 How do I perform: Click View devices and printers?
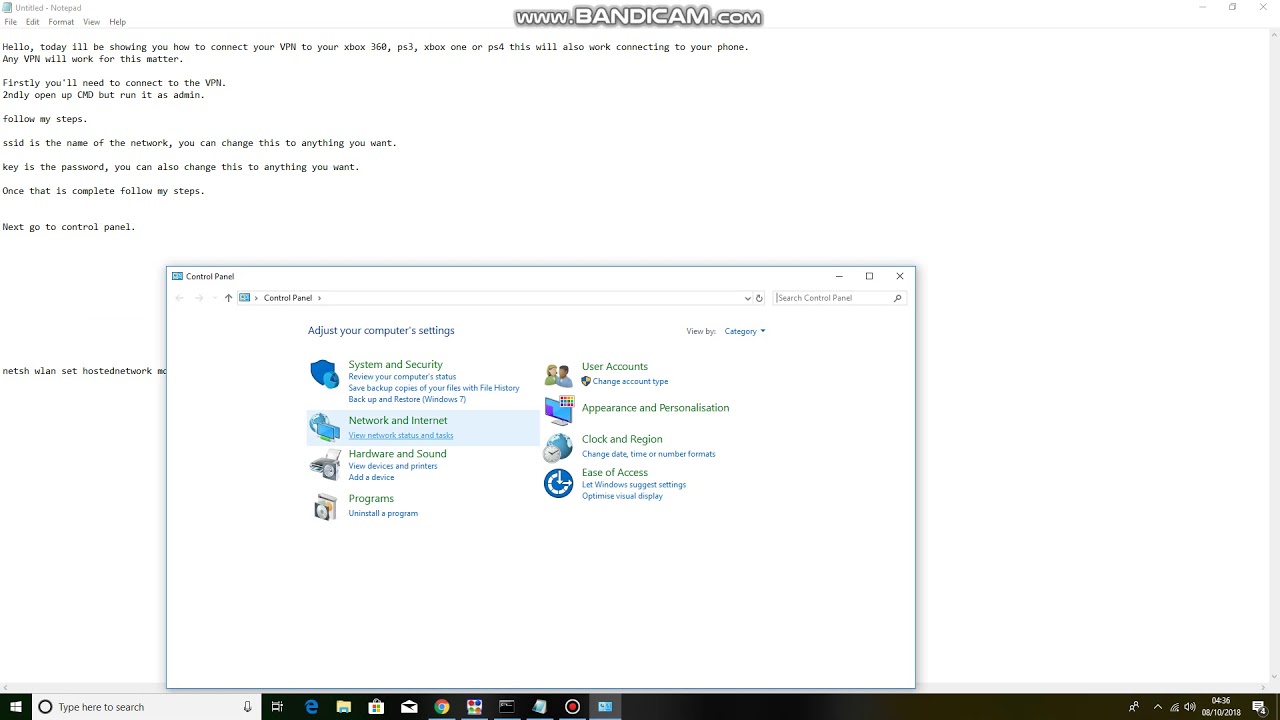coord(393,466)
